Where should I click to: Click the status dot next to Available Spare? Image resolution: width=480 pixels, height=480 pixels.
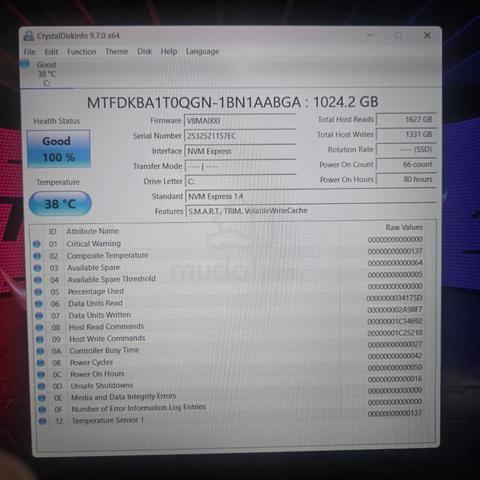coord(37,268)
